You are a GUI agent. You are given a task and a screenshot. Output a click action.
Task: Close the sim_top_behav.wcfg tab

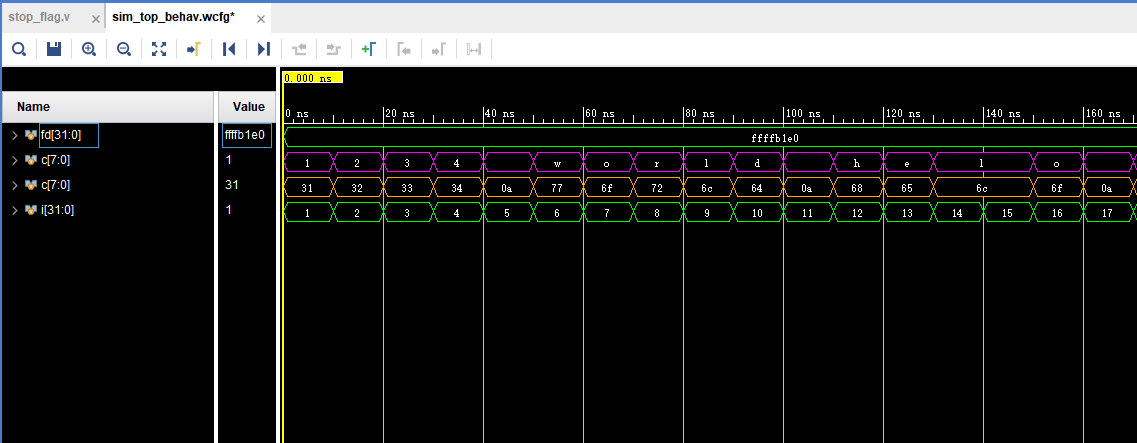coord(261,19)
